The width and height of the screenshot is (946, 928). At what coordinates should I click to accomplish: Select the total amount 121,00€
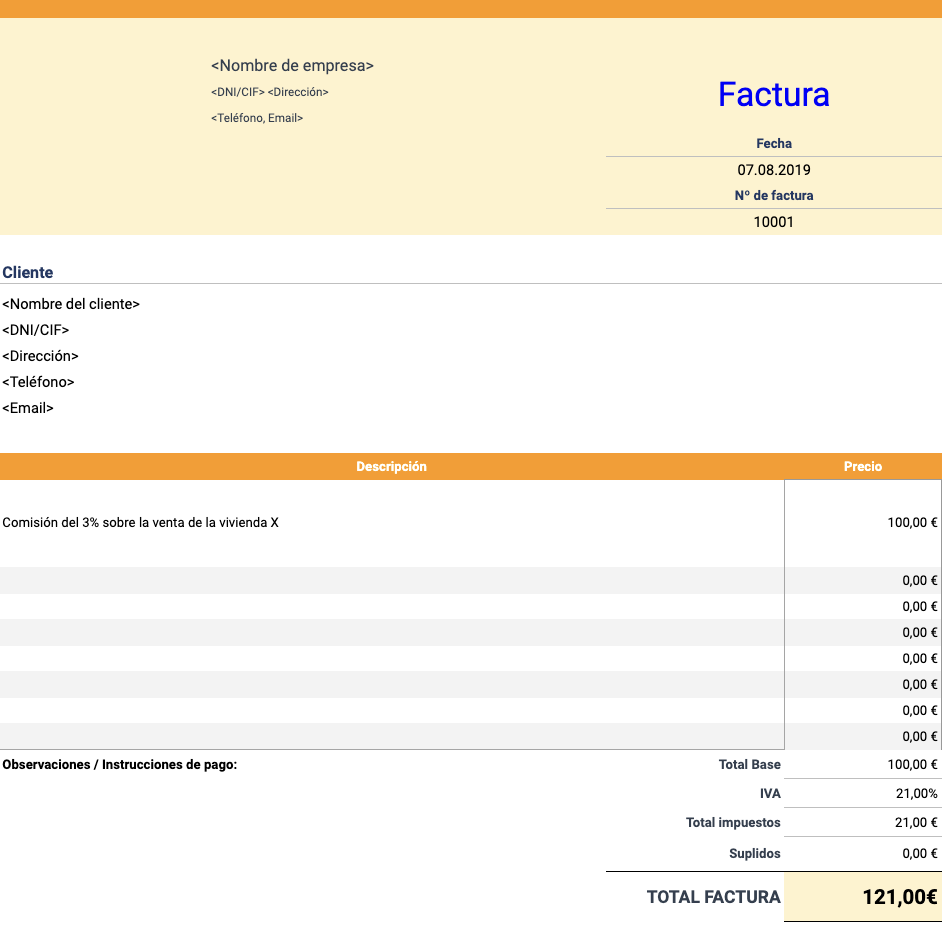[x=900, y=897]
